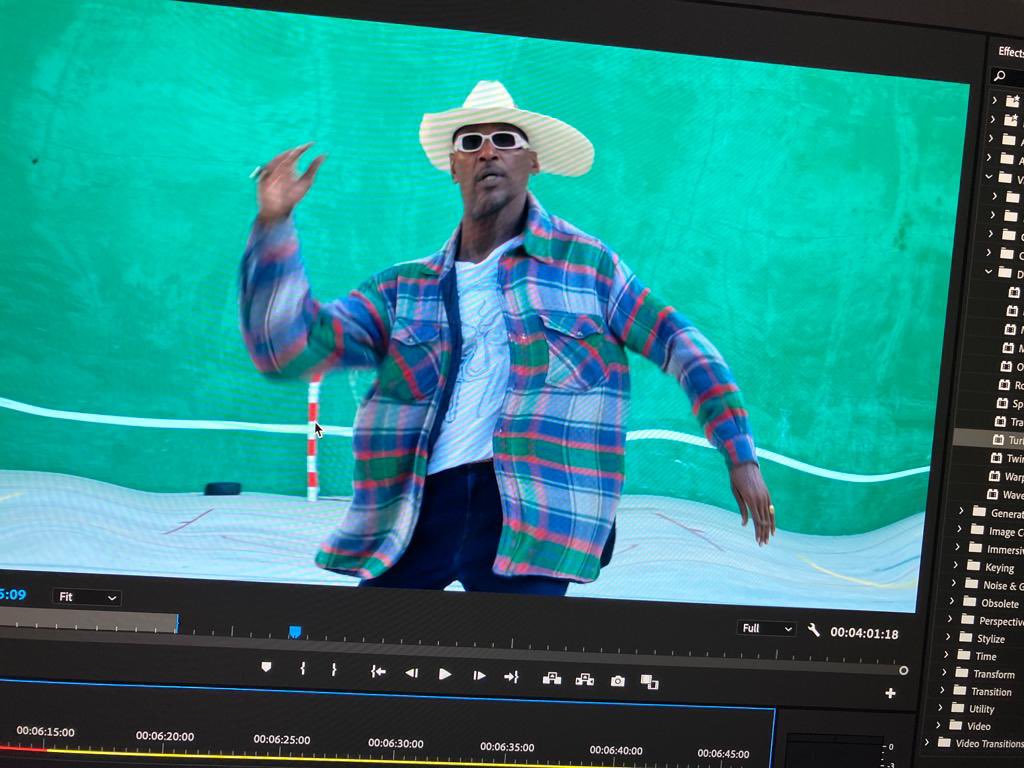This screenshot has height=768, width=1024.
Task: Expand the Keying effects folder
Action: pos(955,565)
